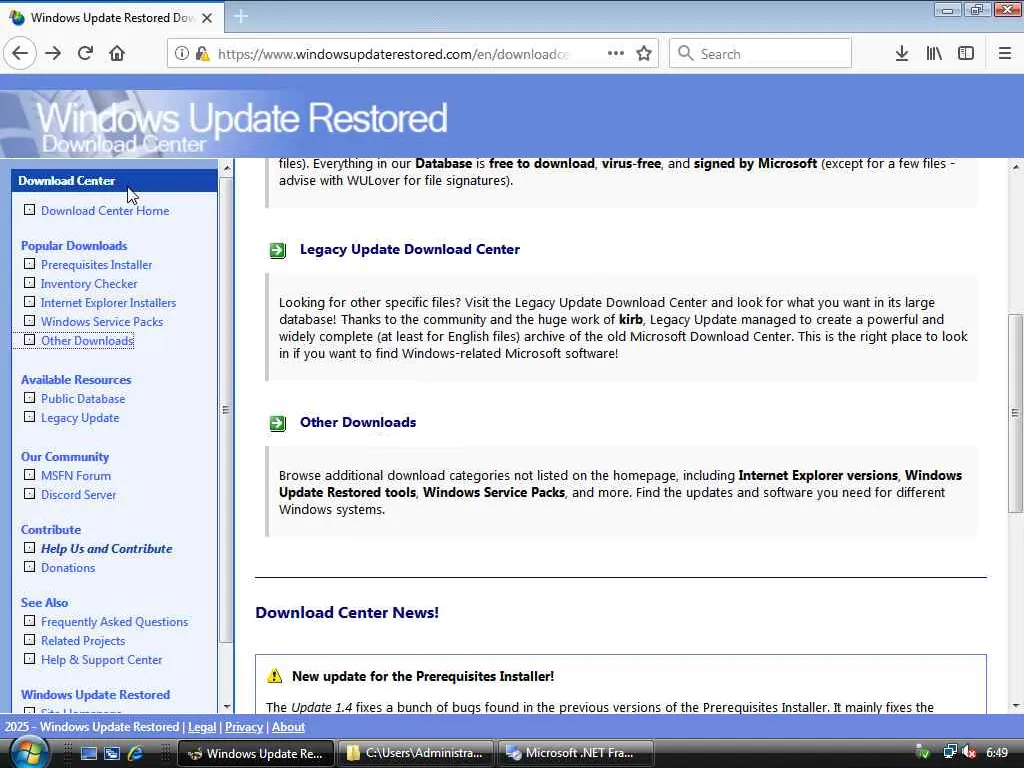Open Help & Support Center
The width and height of the screenshot is (1024, 768).
101,660
